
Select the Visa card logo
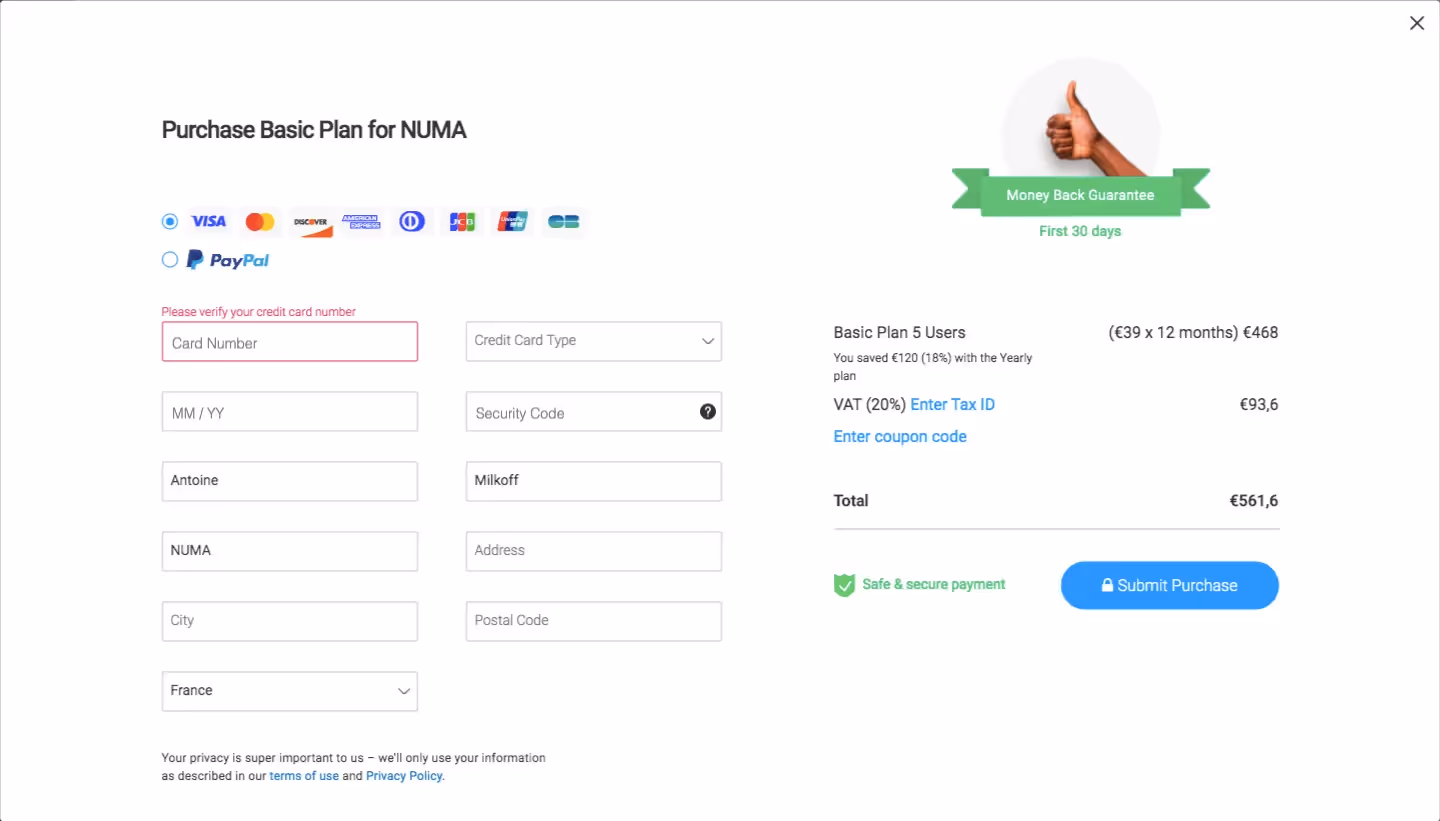tap(208, 221)
